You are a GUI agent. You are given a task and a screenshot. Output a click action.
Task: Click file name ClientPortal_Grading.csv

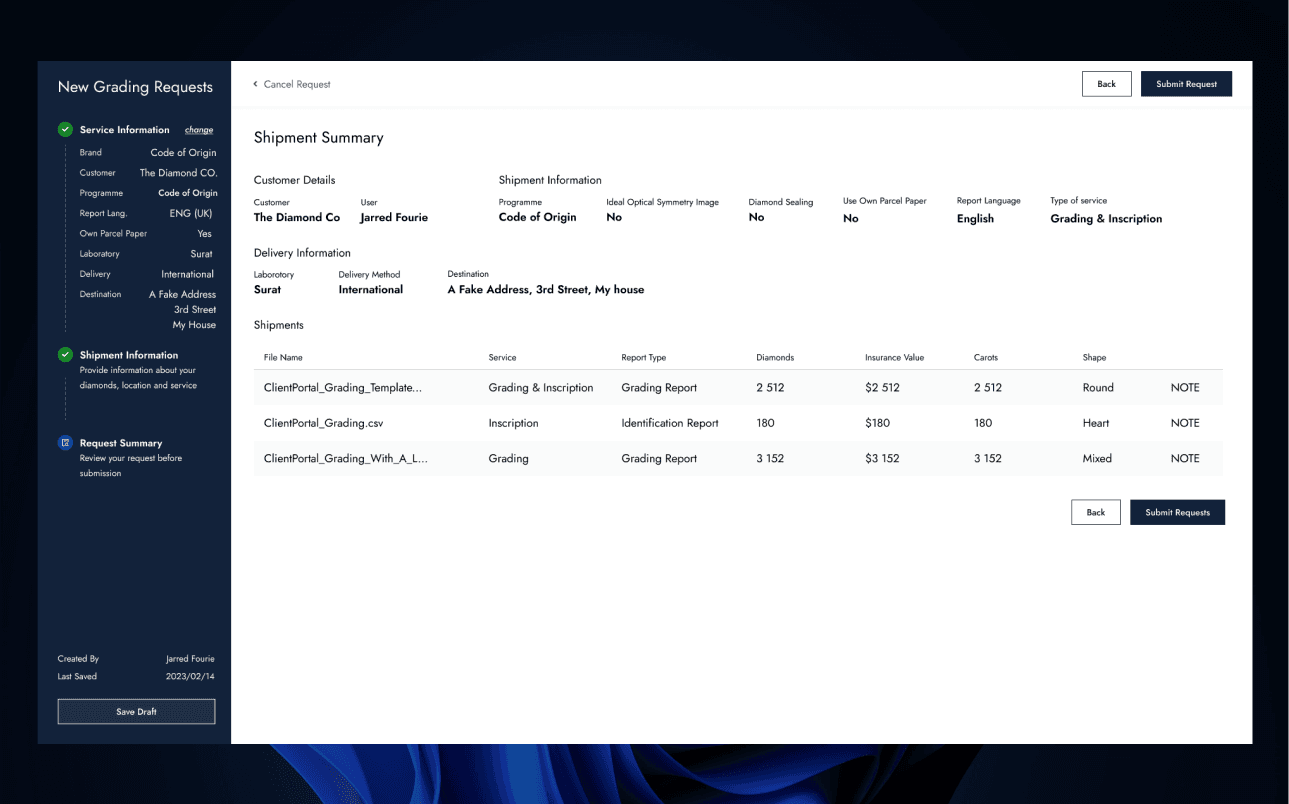pos(324,423)
